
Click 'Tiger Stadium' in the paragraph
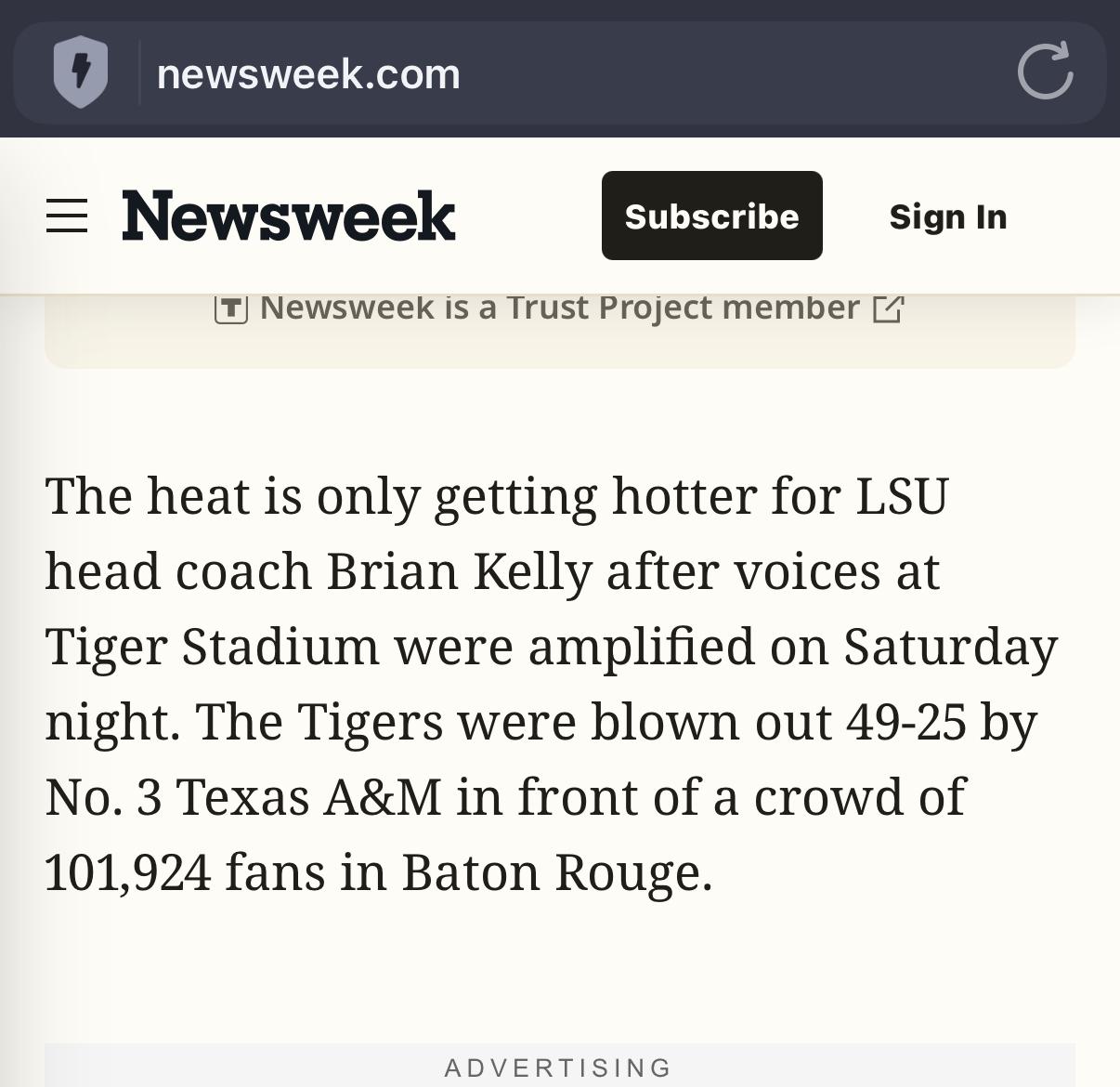pyautogui.click(x=212, y=647)
